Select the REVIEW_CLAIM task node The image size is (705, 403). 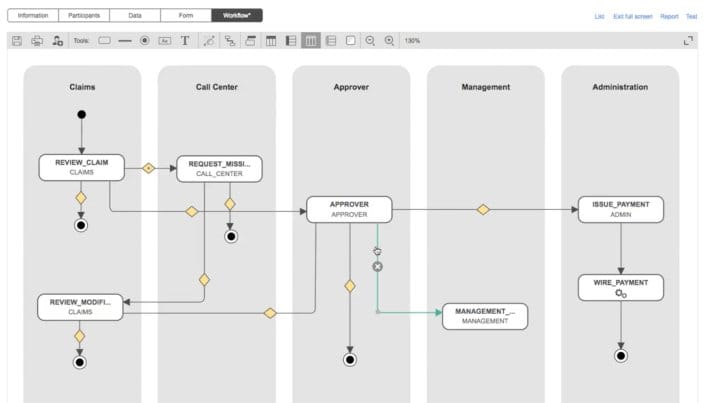pos(81,167)
